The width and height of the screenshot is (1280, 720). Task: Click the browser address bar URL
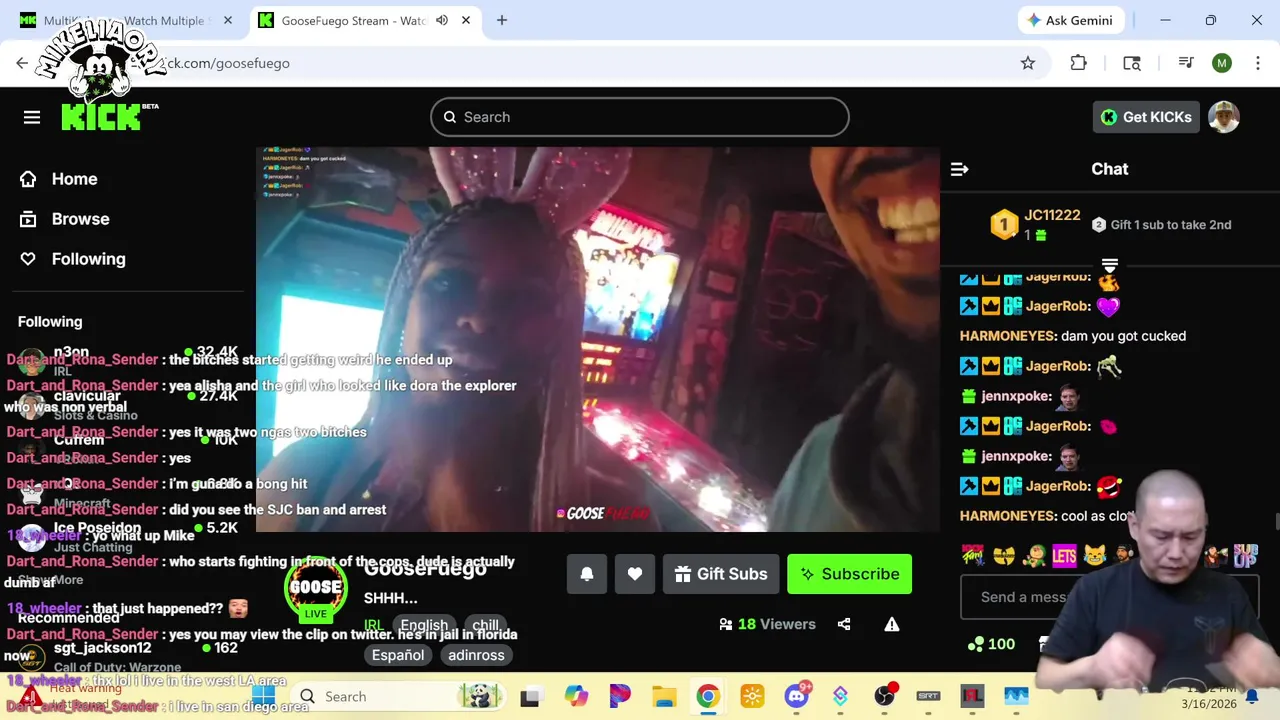(x=225, y=63)
